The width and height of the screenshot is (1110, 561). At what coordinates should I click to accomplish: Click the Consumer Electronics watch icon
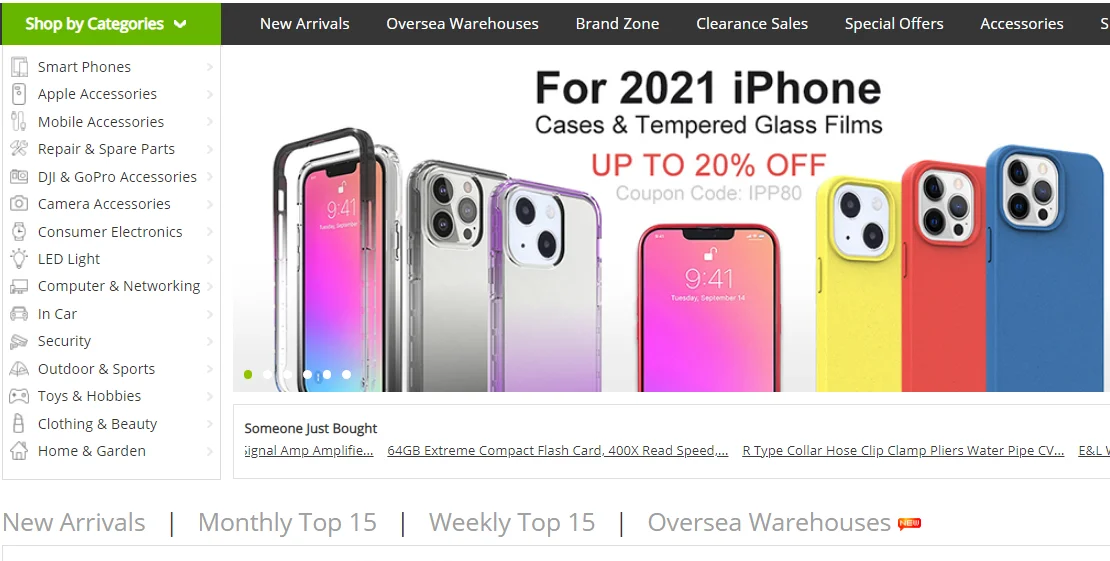coord(19,232)
